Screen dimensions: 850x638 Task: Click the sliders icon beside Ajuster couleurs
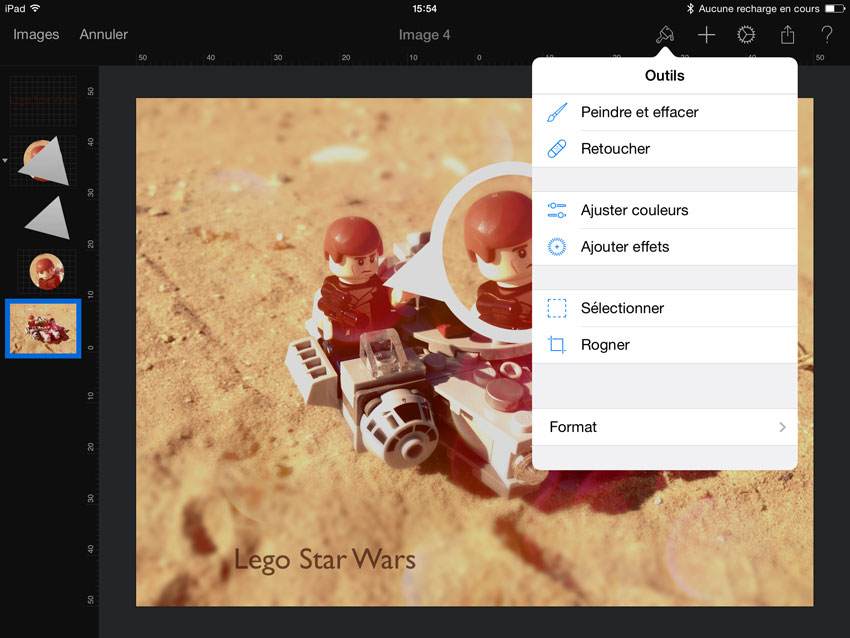(x=557, y=210)
